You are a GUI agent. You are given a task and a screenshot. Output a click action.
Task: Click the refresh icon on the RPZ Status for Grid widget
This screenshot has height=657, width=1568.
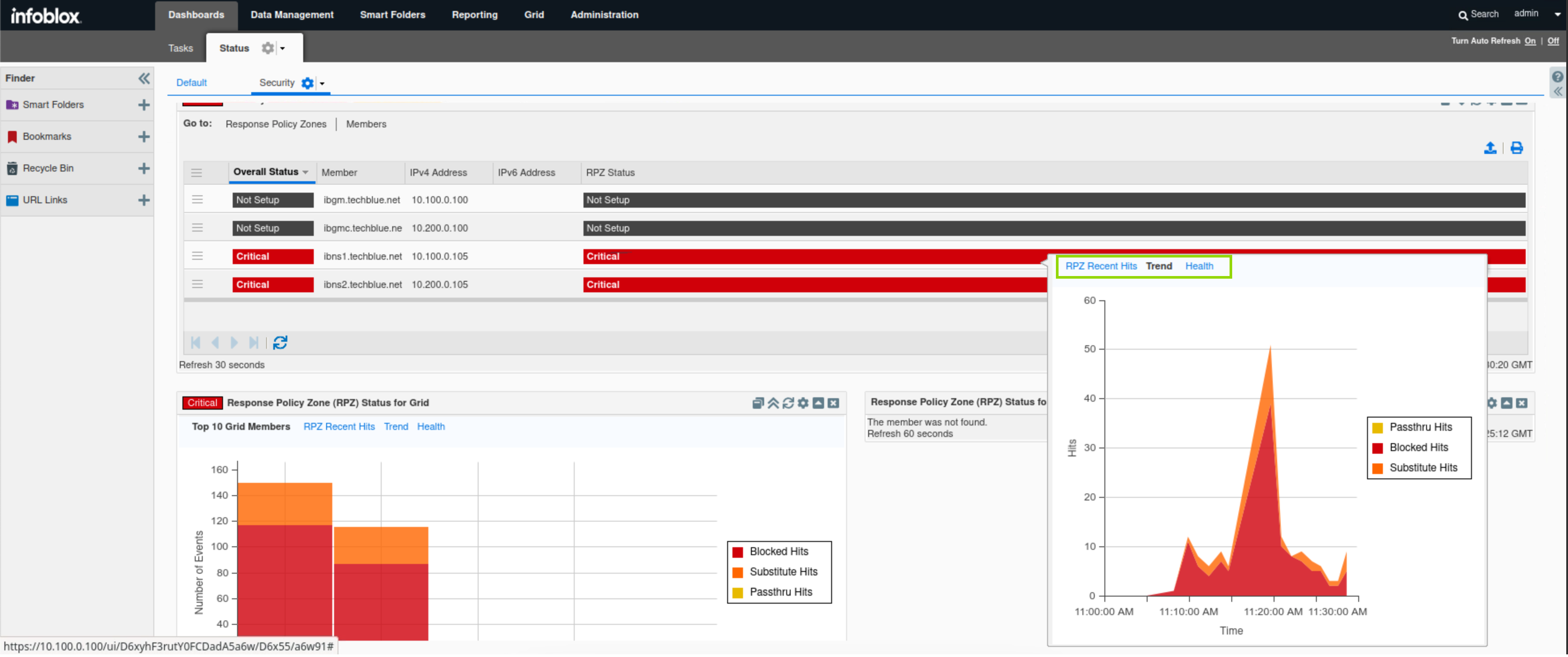pyautogui.click(x=788, y=403)
